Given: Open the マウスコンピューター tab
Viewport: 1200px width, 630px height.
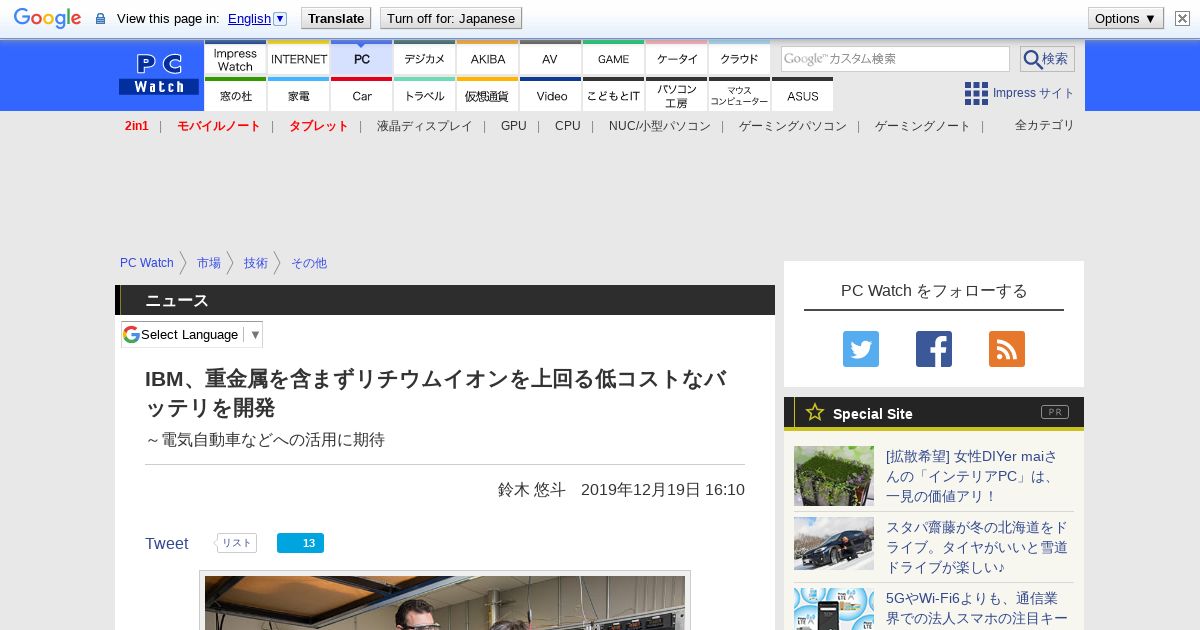Looking at the screenshot, I should click(740, 95).
